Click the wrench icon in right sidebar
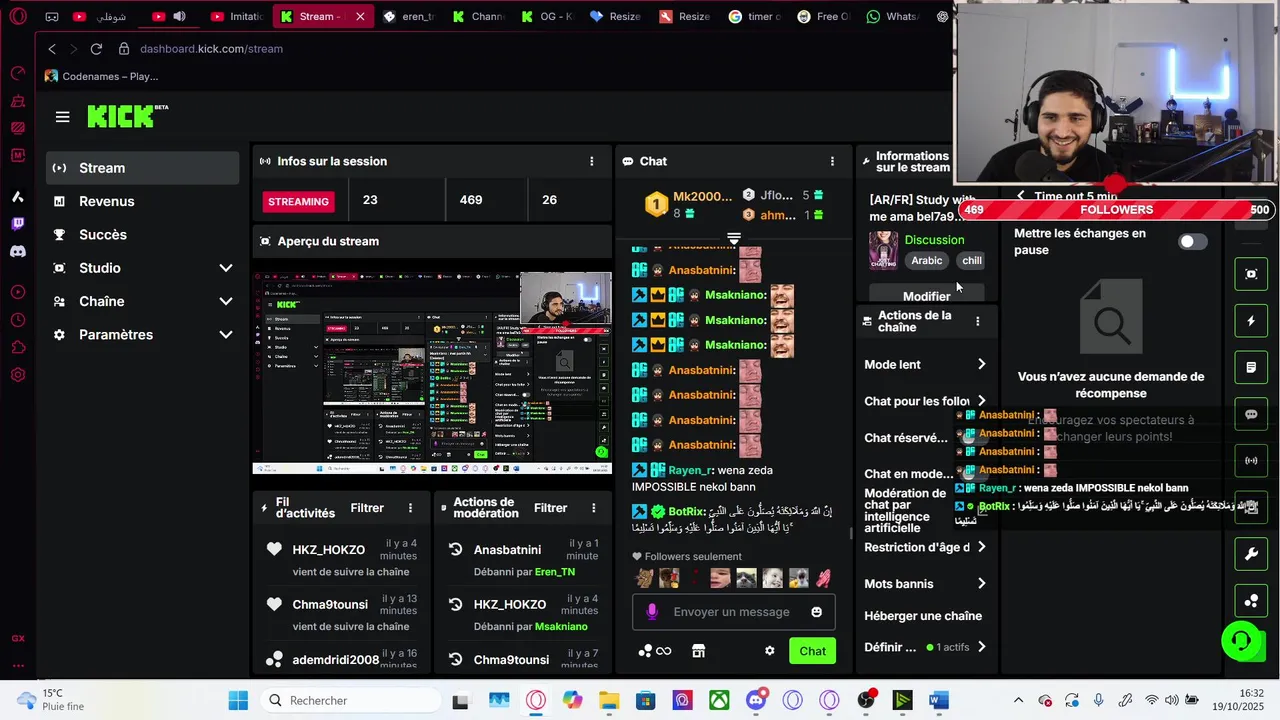 click(1251, 554)
